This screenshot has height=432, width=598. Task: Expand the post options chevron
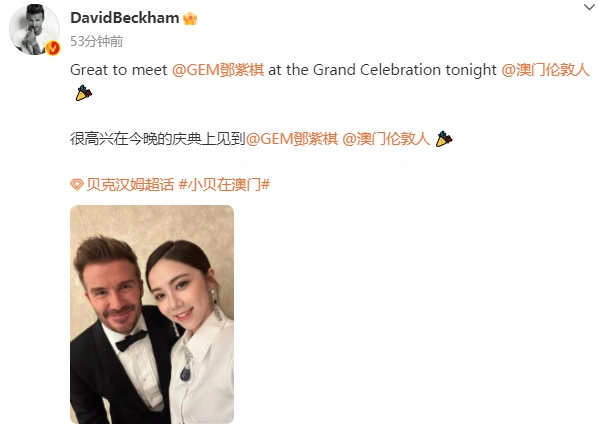pos(589,7)
